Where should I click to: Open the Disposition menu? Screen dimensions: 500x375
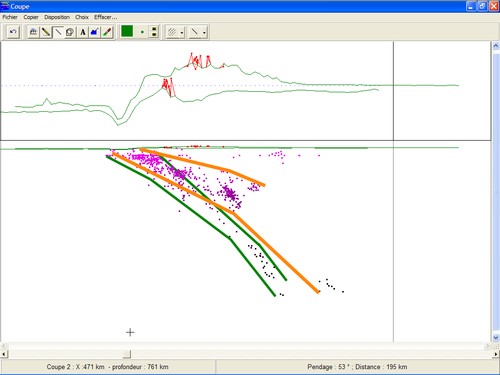[57, 17]
